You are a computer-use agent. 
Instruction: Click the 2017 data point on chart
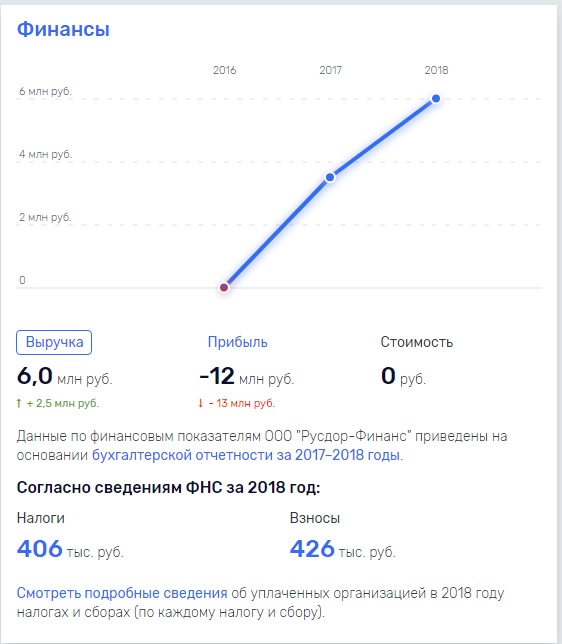(330, 177)
